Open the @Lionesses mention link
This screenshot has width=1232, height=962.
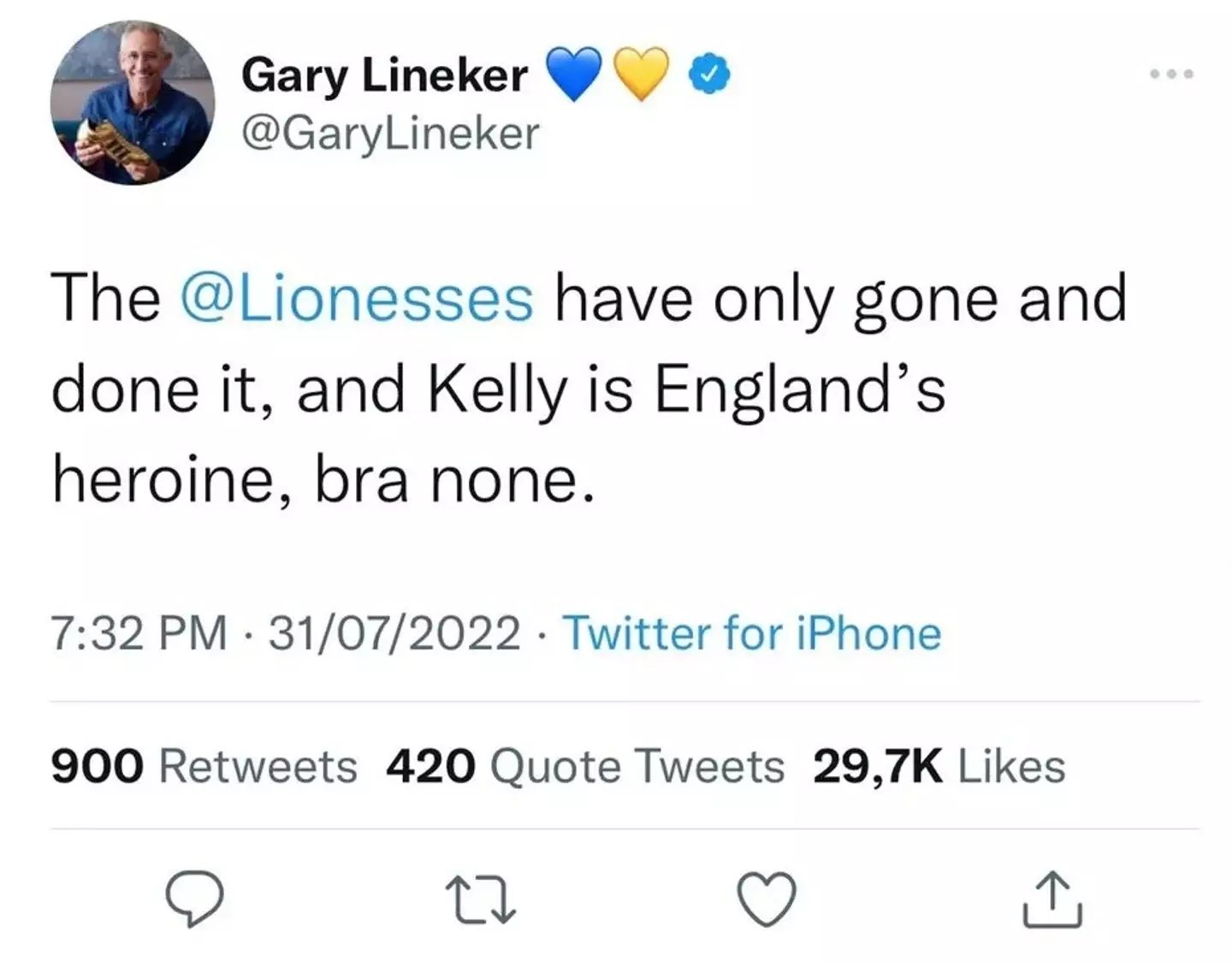(x=357, y=299)
